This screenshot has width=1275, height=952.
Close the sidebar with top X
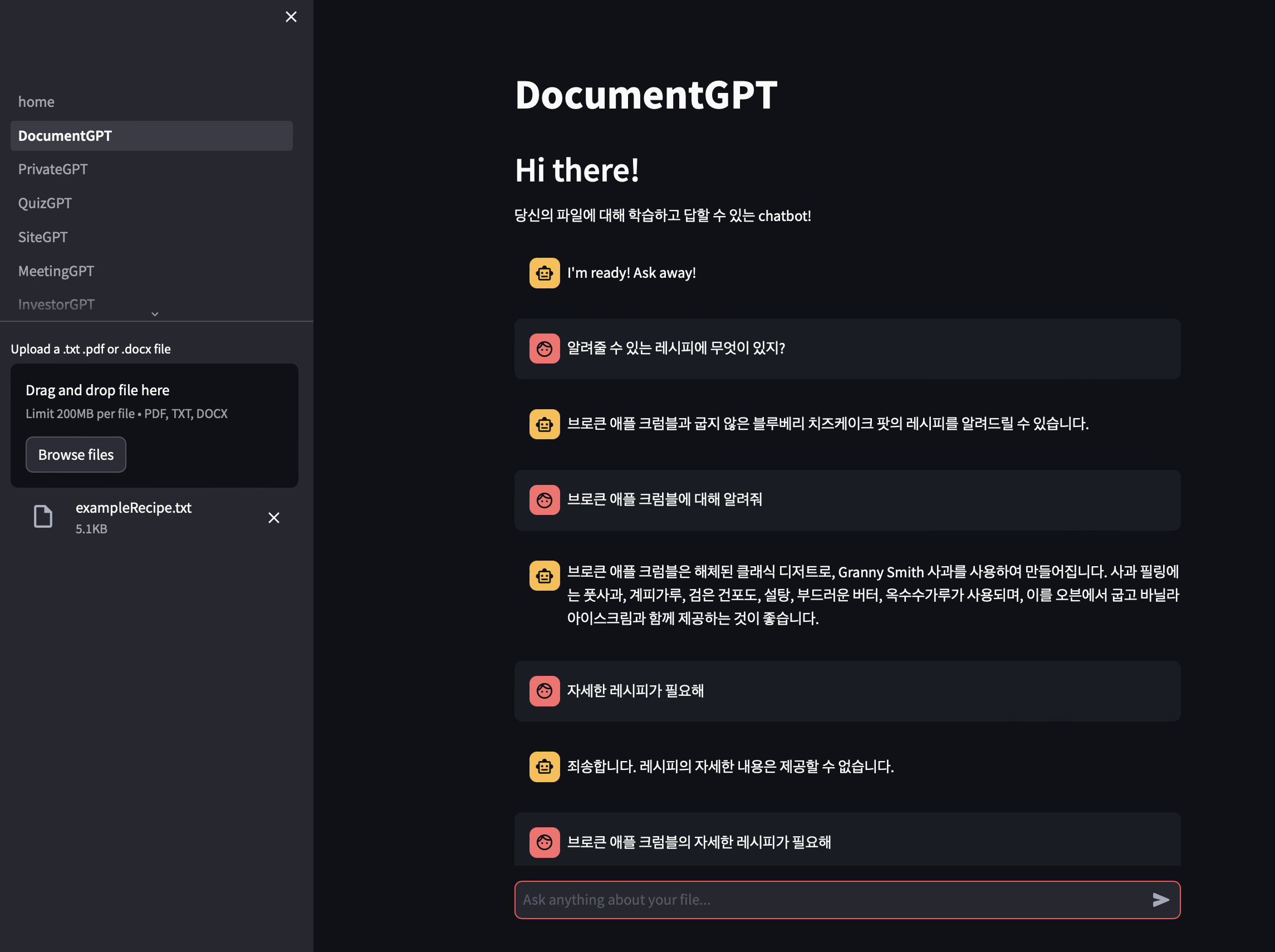pos(291,17)
